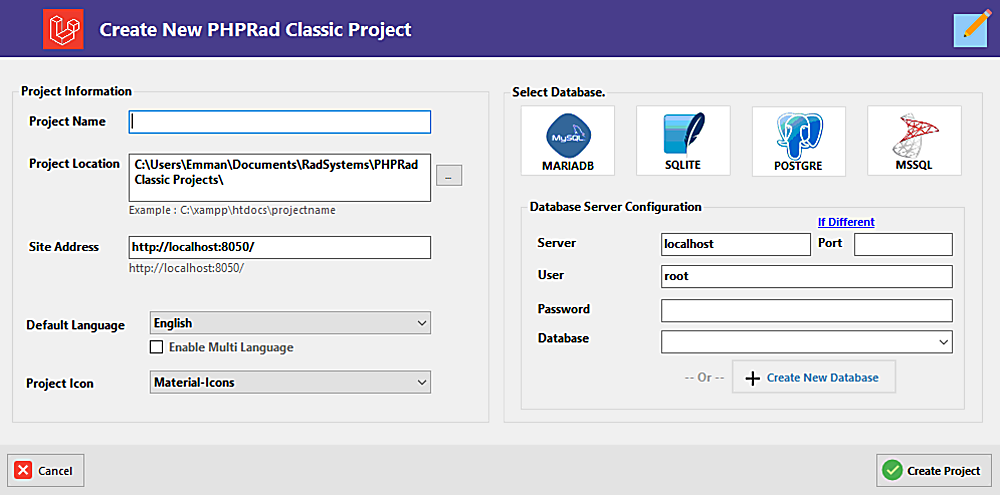Enable Multi Language checkbox
1000x495 pixels.
coord(156,347)
